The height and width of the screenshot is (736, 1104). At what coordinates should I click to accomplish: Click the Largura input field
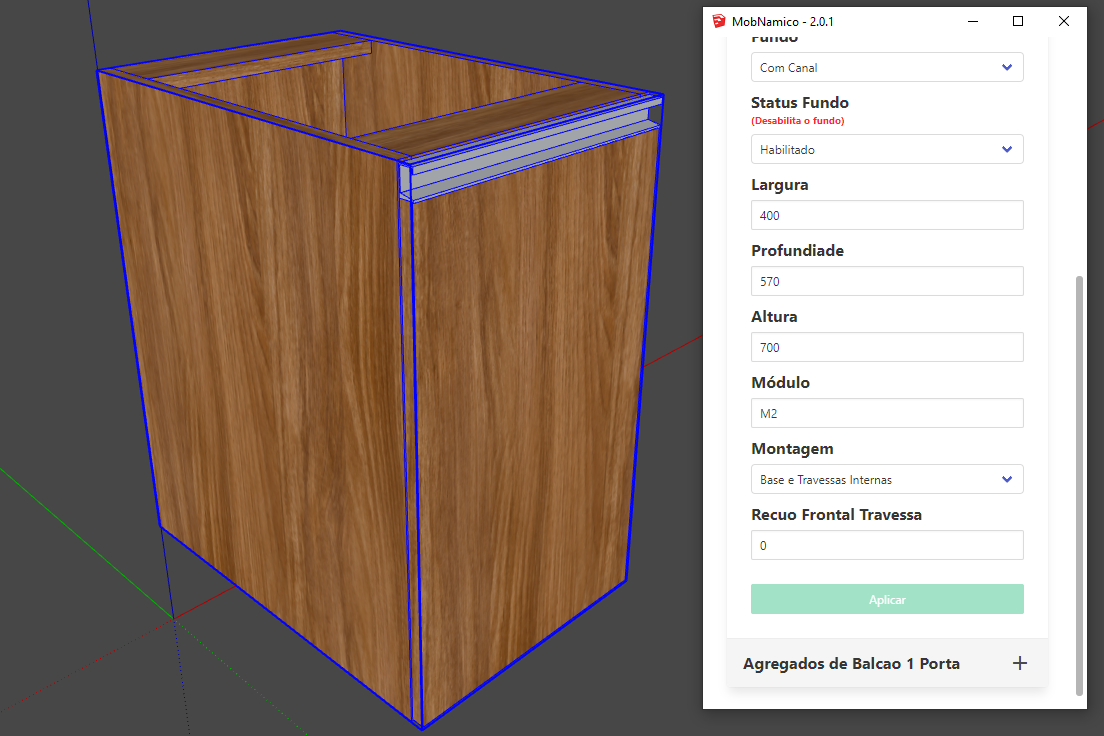click(886, 216)
